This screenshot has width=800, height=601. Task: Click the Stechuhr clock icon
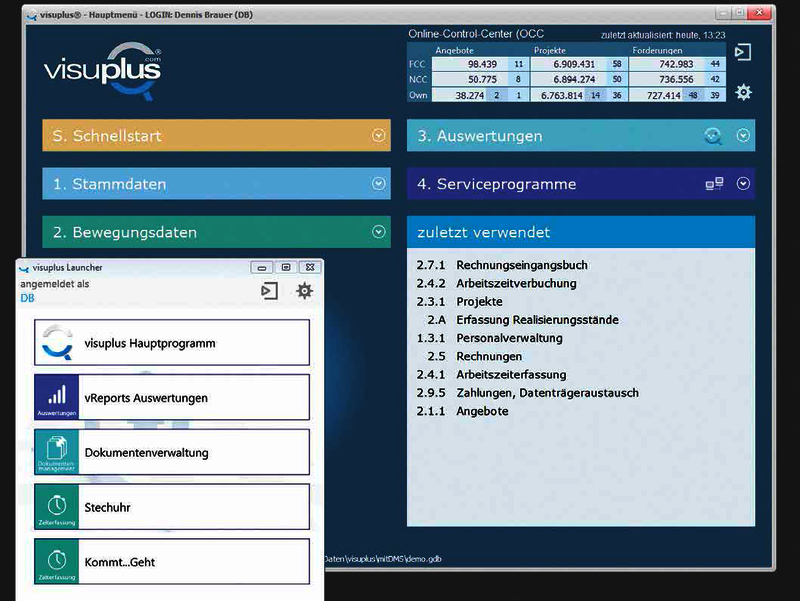57,507
